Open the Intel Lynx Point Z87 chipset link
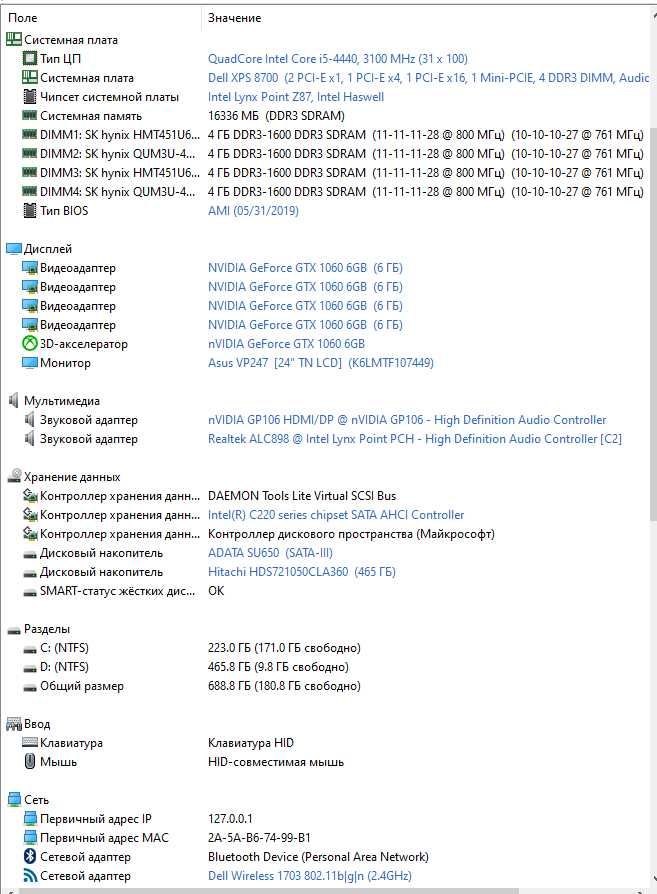The width and height of the screenshot is (657, 894). pos(295,96)
